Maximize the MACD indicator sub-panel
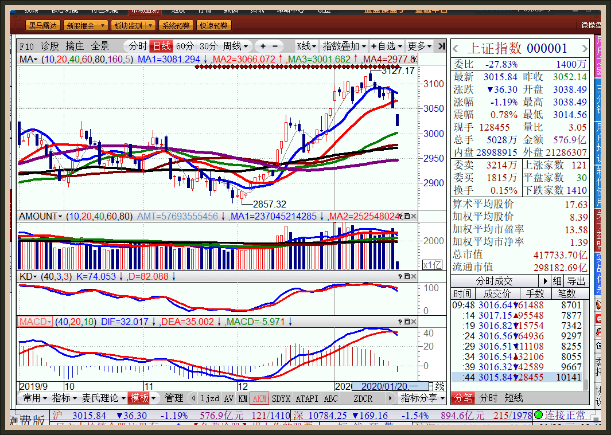 tap(407, 322)
